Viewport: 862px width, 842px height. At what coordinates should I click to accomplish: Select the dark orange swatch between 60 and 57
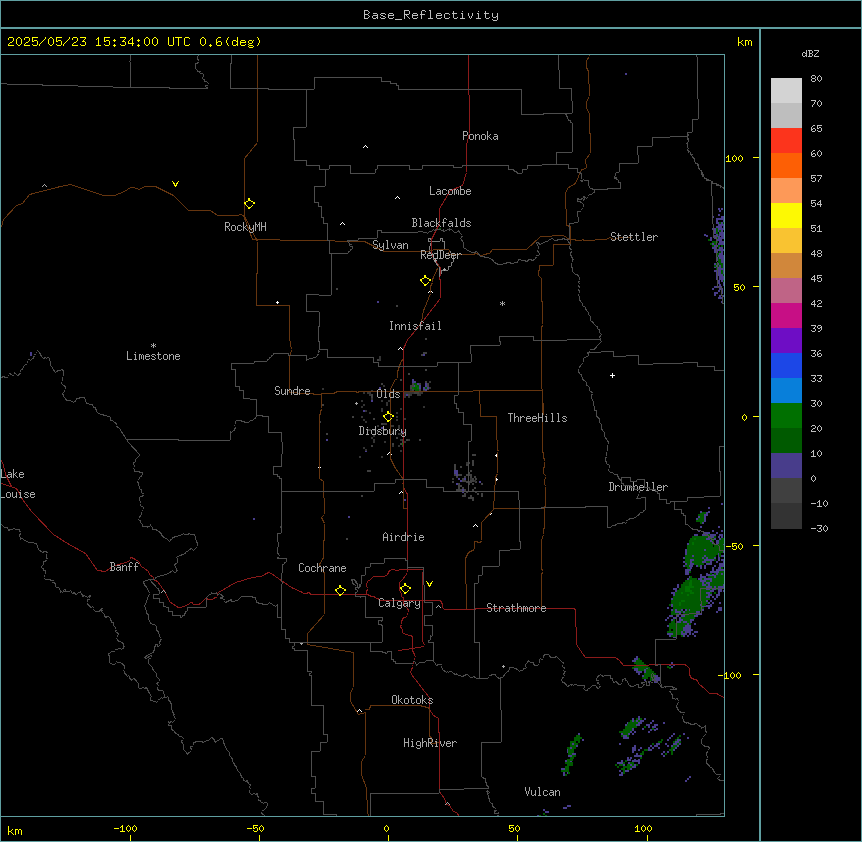786,165
